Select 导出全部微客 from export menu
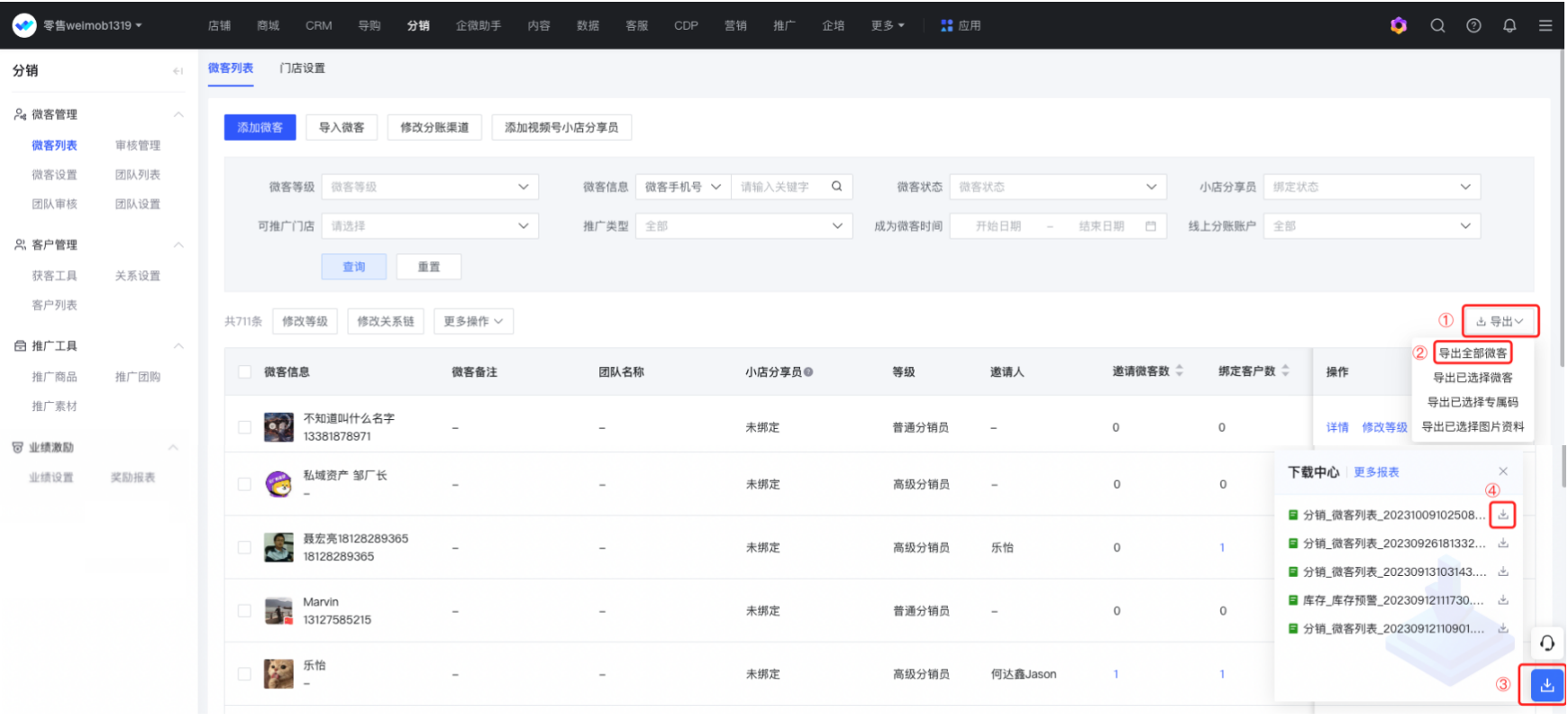1568x721 pixels. 1472,353
